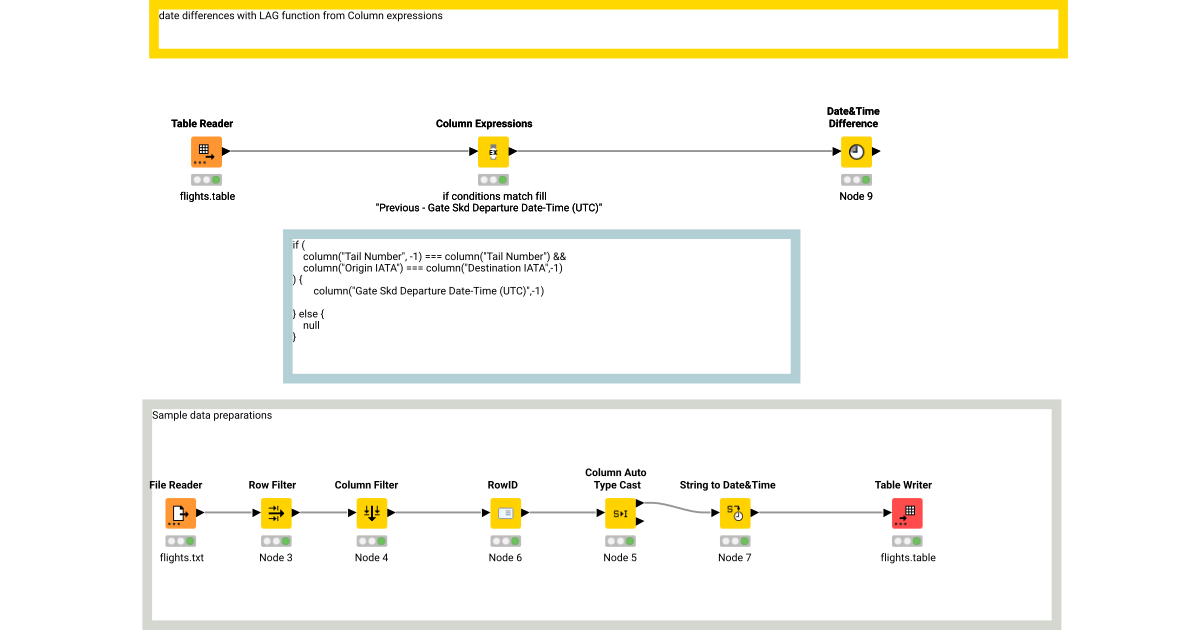Click the 'Node 4' label
This screenshot has width=1200, height=630.
point(371,557)
